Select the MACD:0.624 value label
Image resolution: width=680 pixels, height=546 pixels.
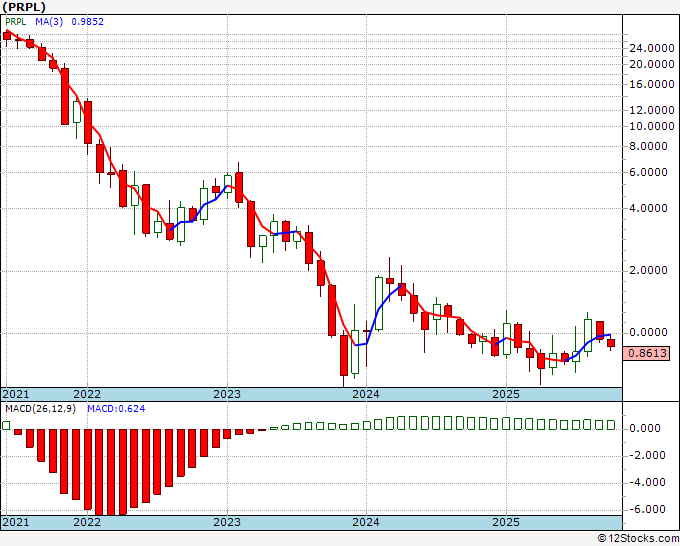[116, 409]
